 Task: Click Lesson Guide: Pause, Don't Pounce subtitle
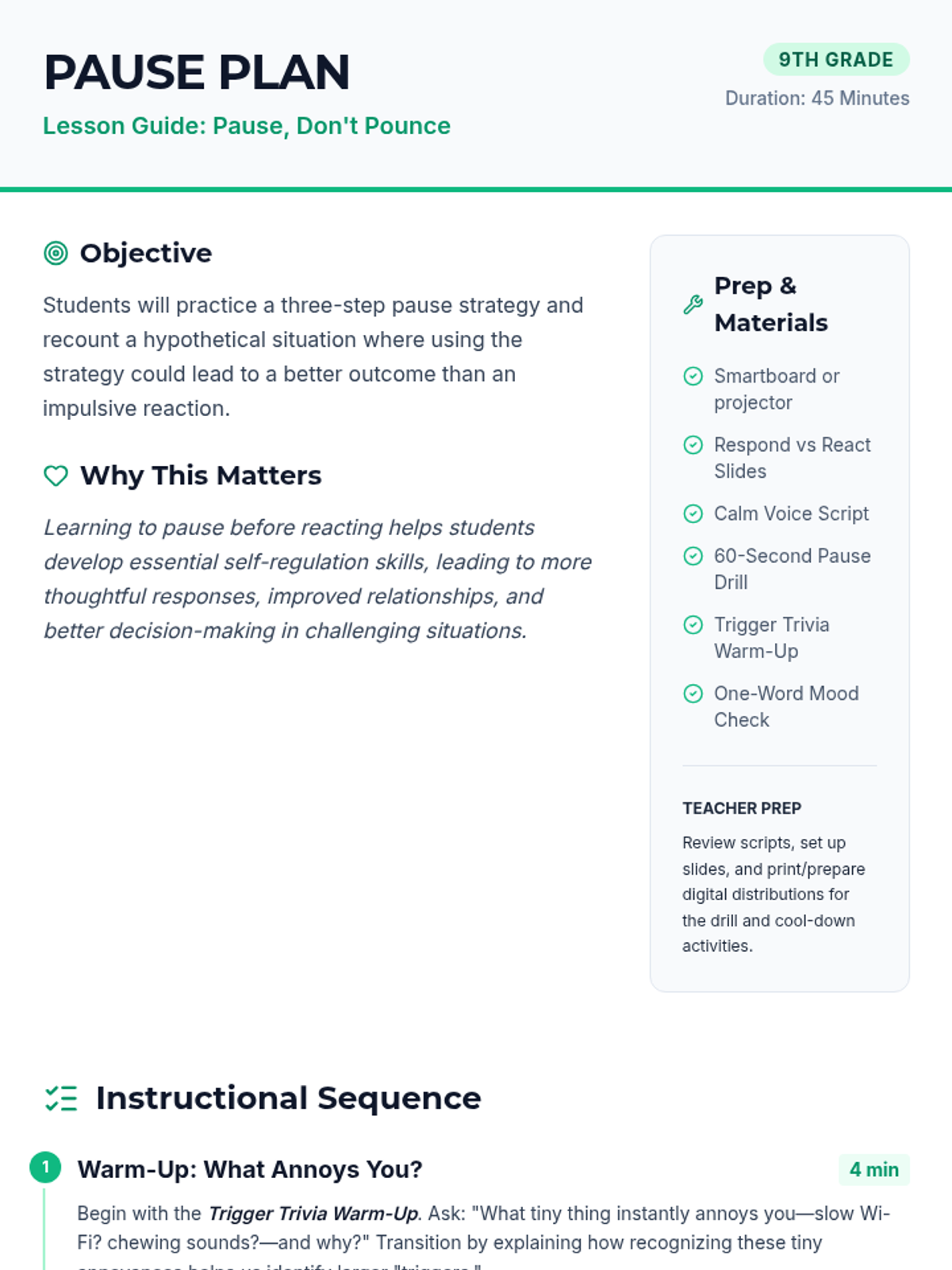coord(246,126)
